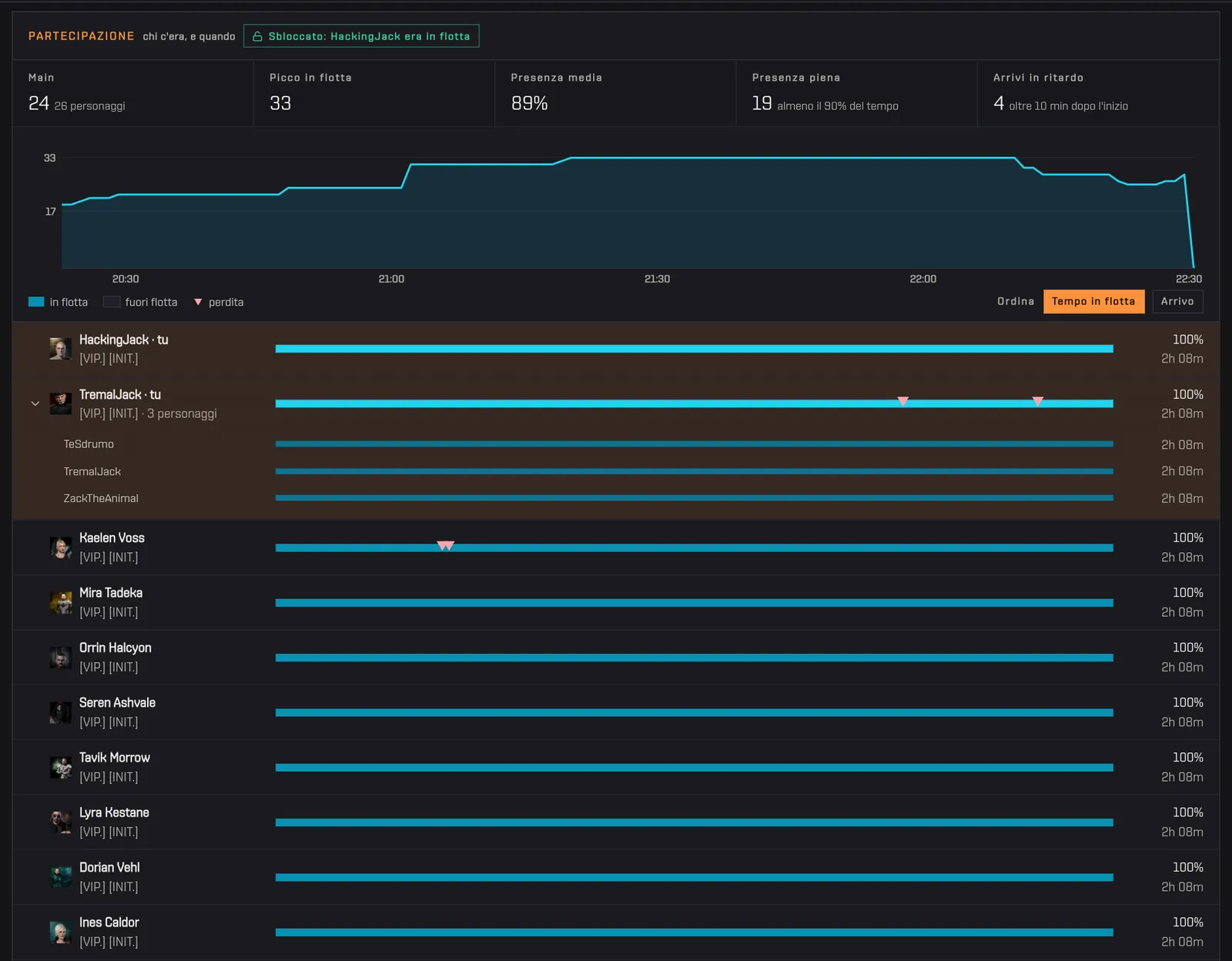Sort by Tempo in flotta

(x=1093, y=301)
